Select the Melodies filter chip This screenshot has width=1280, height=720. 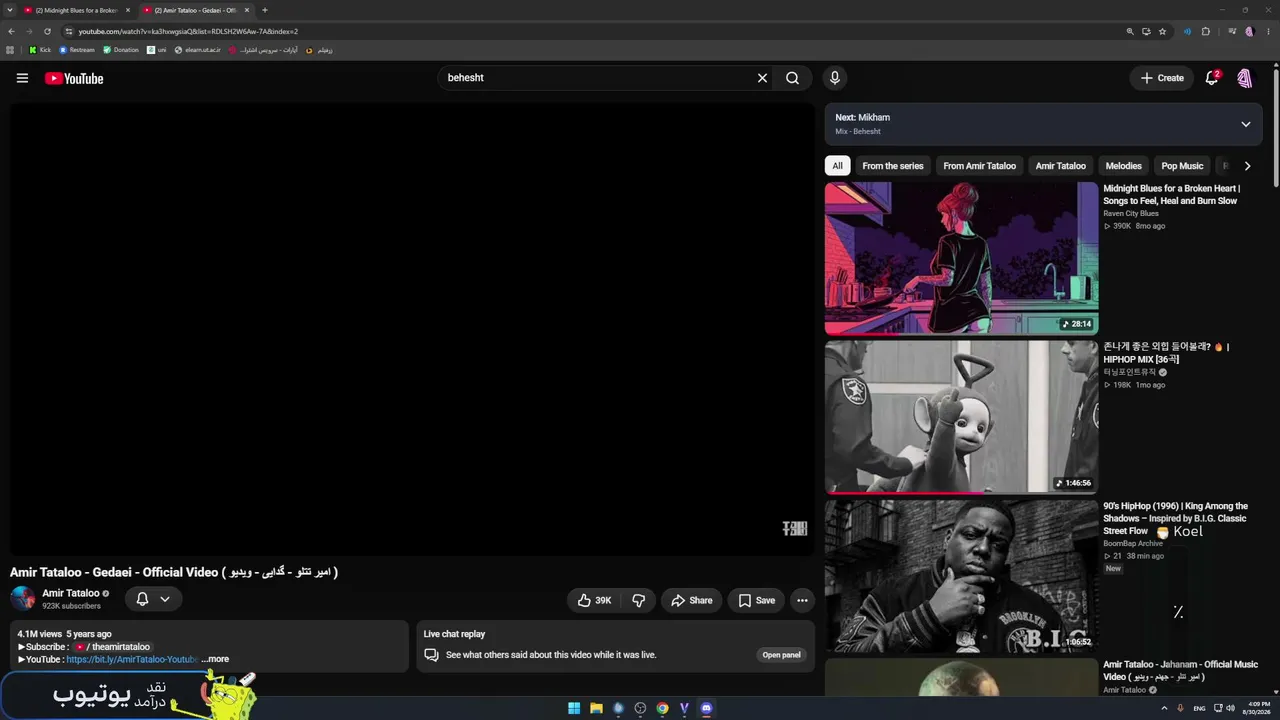click(x=1123, y=166)
